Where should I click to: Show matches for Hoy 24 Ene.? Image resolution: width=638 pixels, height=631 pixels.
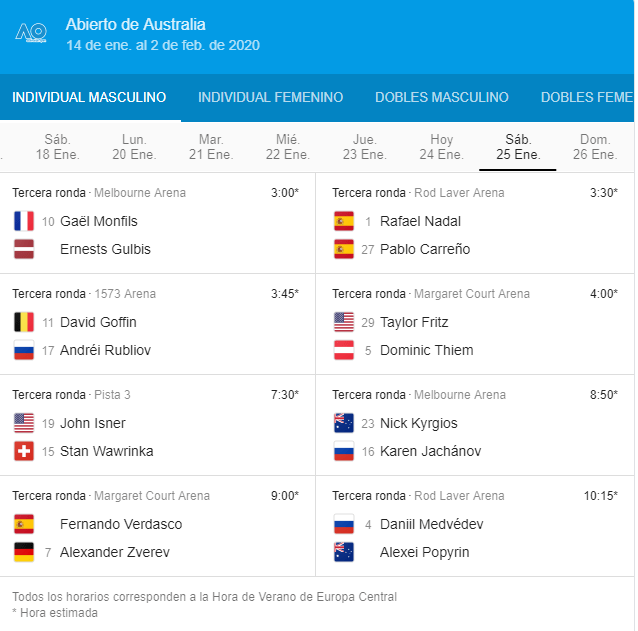pos(441,147)
